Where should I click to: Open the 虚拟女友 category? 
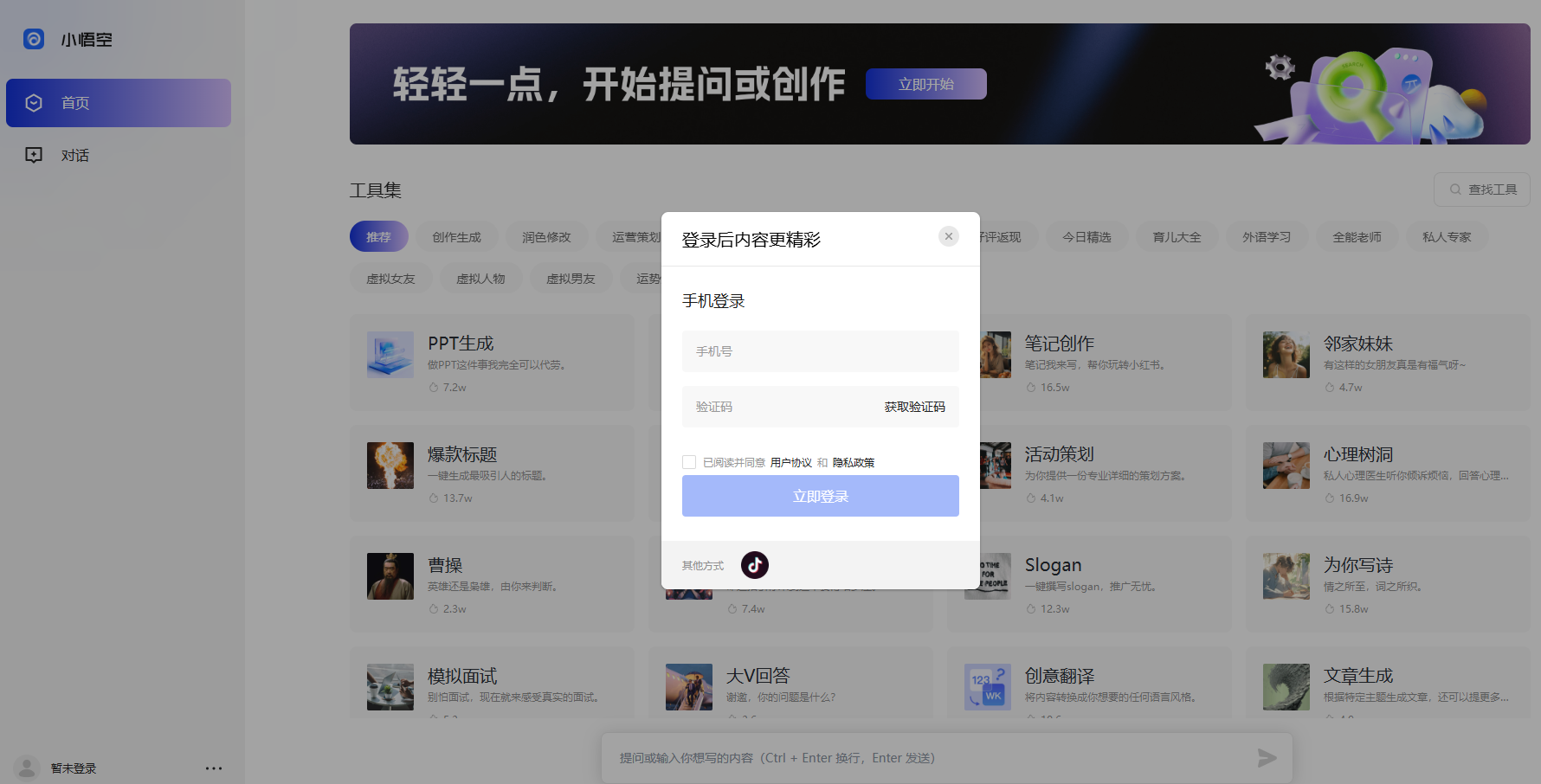(390, 278)
